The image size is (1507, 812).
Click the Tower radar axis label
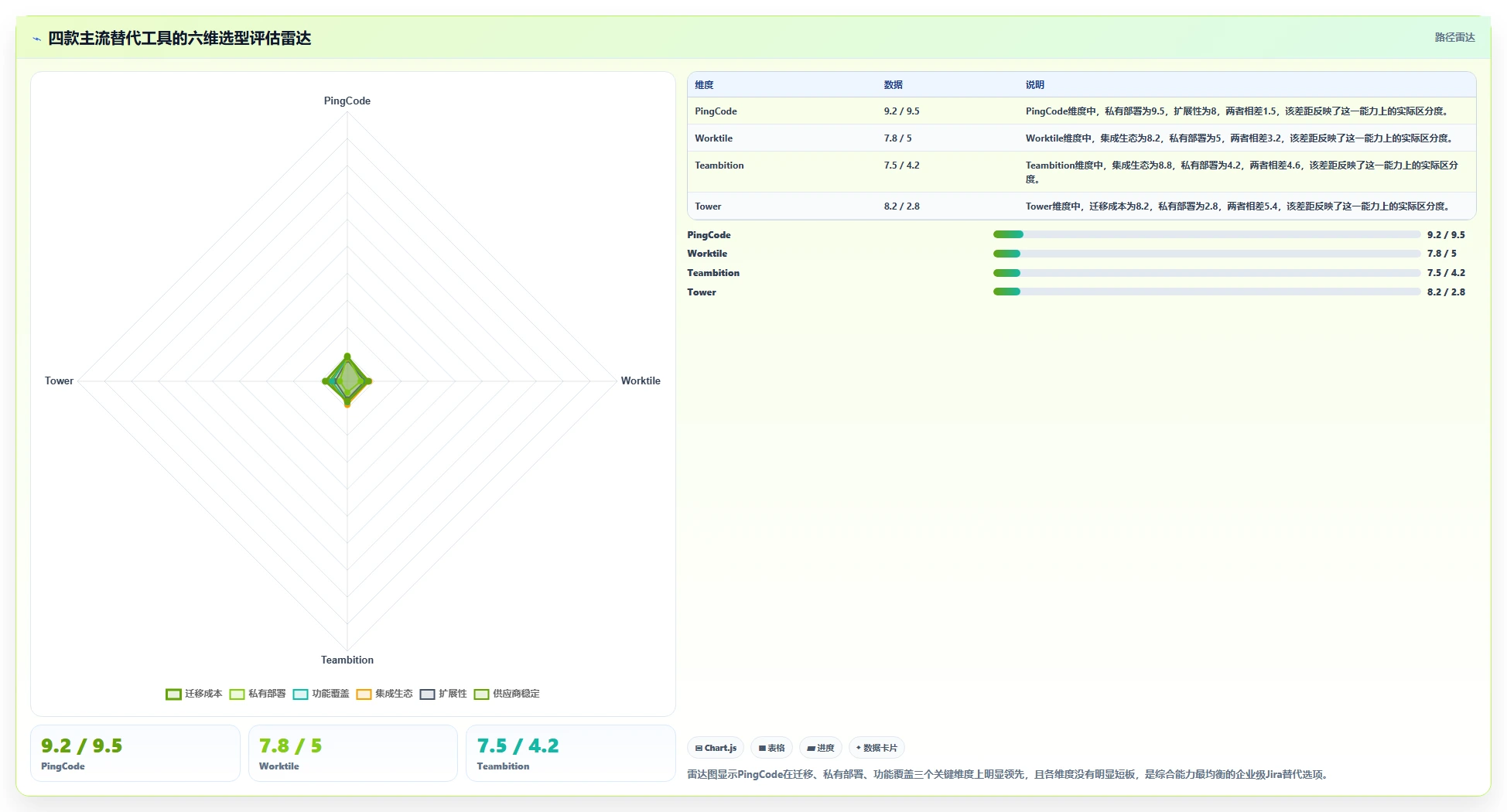59,381
